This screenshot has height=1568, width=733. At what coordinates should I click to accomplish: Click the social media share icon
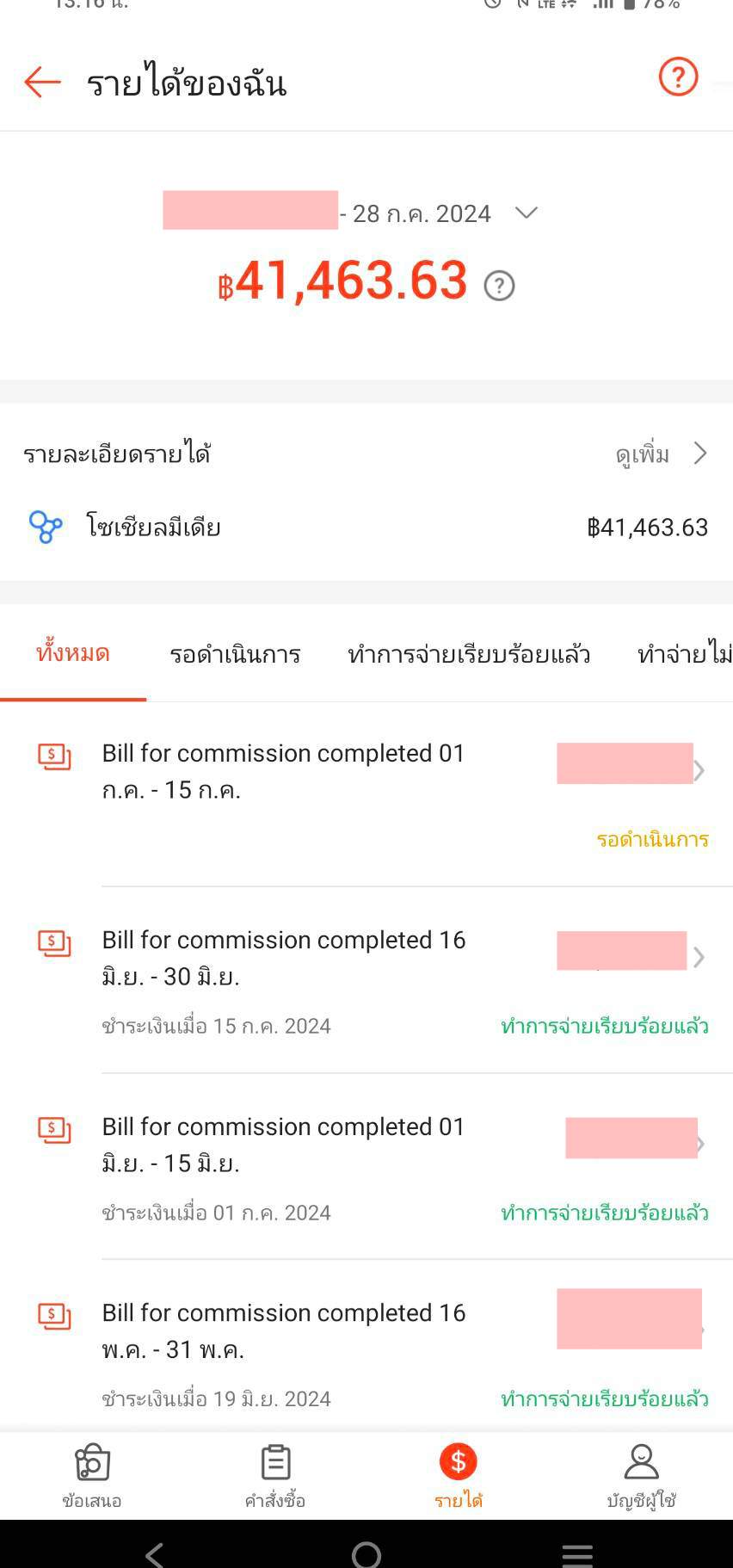(x=46, y=527)
